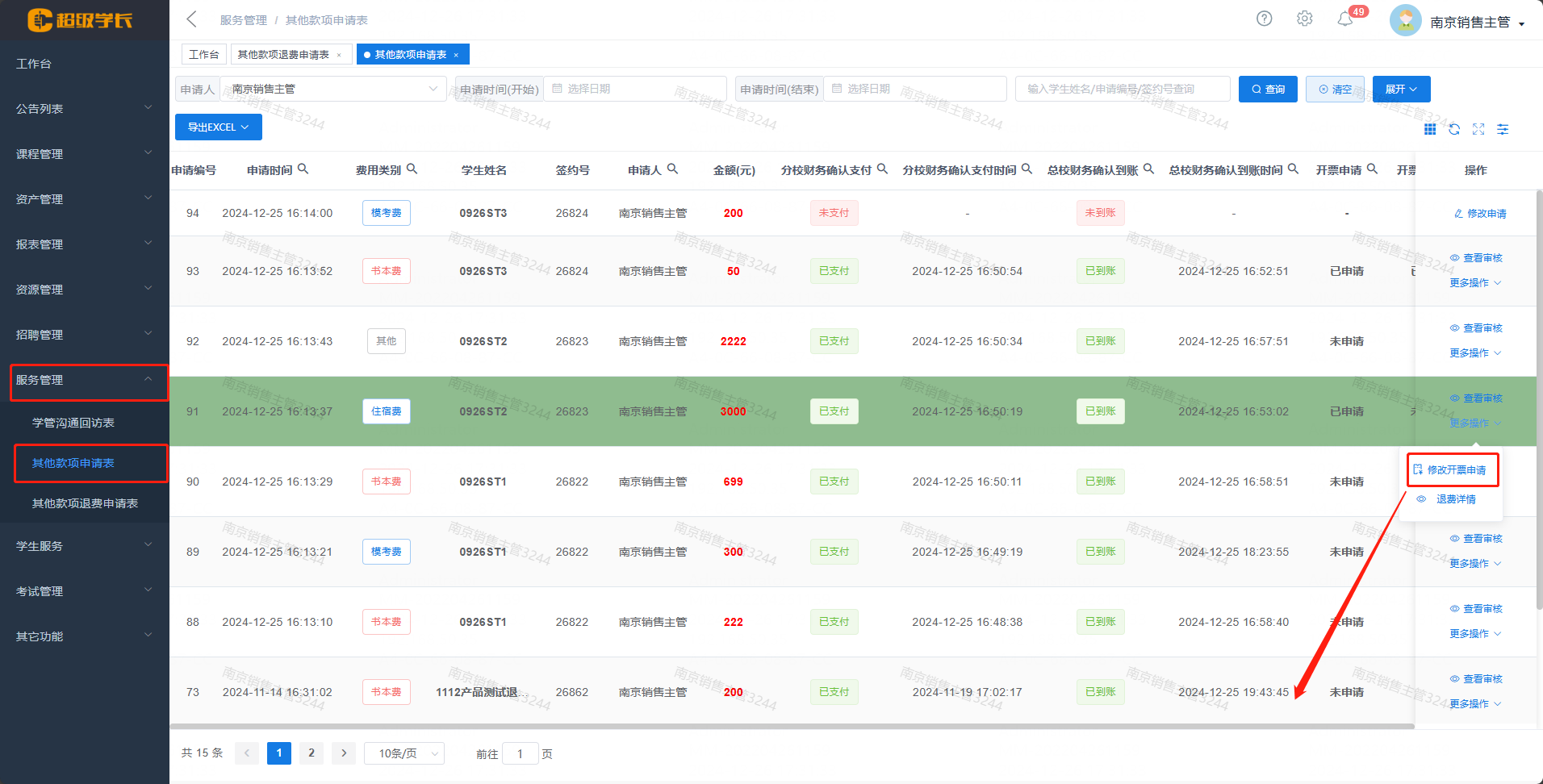Click the table refresh icon

coord(1453,129)
